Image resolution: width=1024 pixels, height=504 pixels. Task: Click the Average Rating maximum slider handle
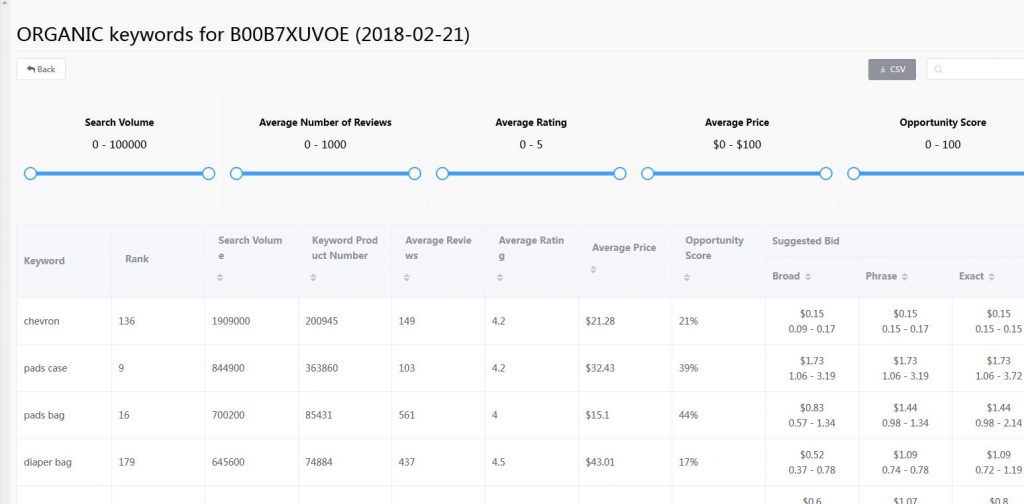[620, 173]
